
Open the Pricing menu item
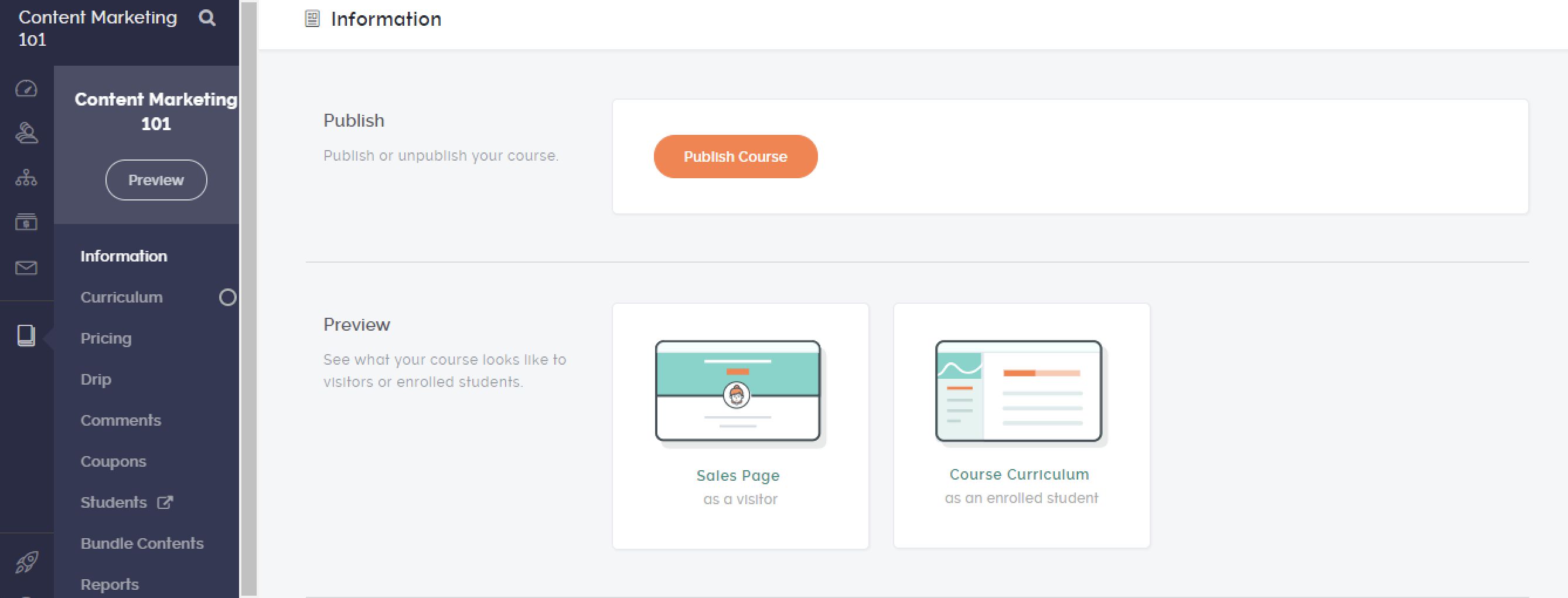(x=106, y=339)
